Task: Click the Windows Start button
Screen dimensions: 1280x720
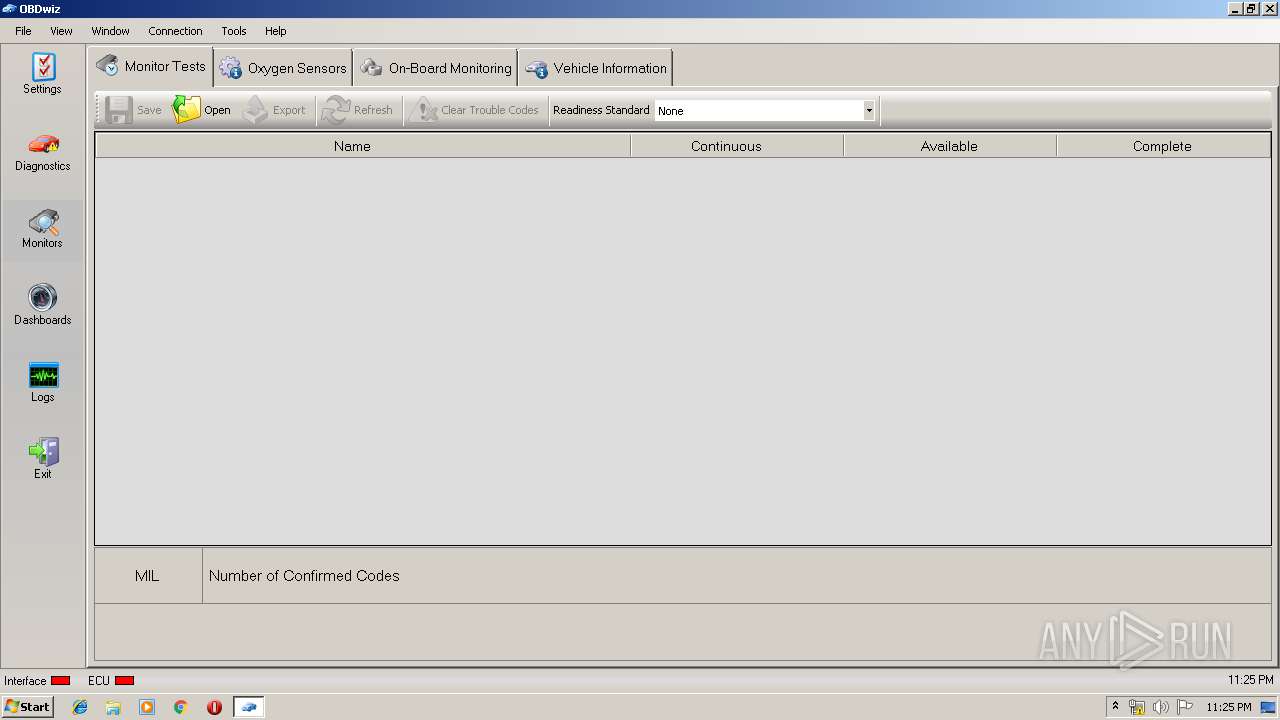Action: [x=27, y=707]
